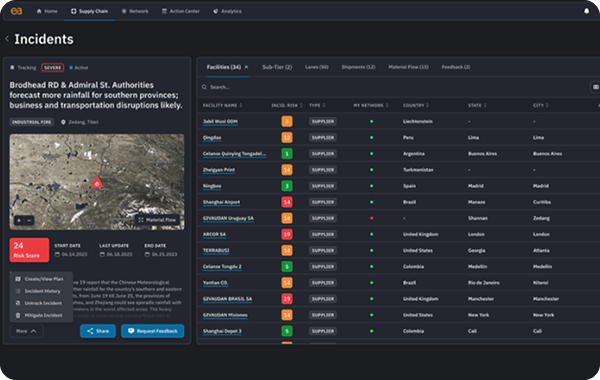Screen dimensions: 600x380
Task: Click the feedback icon on Request Feedback
Action: 131,331
